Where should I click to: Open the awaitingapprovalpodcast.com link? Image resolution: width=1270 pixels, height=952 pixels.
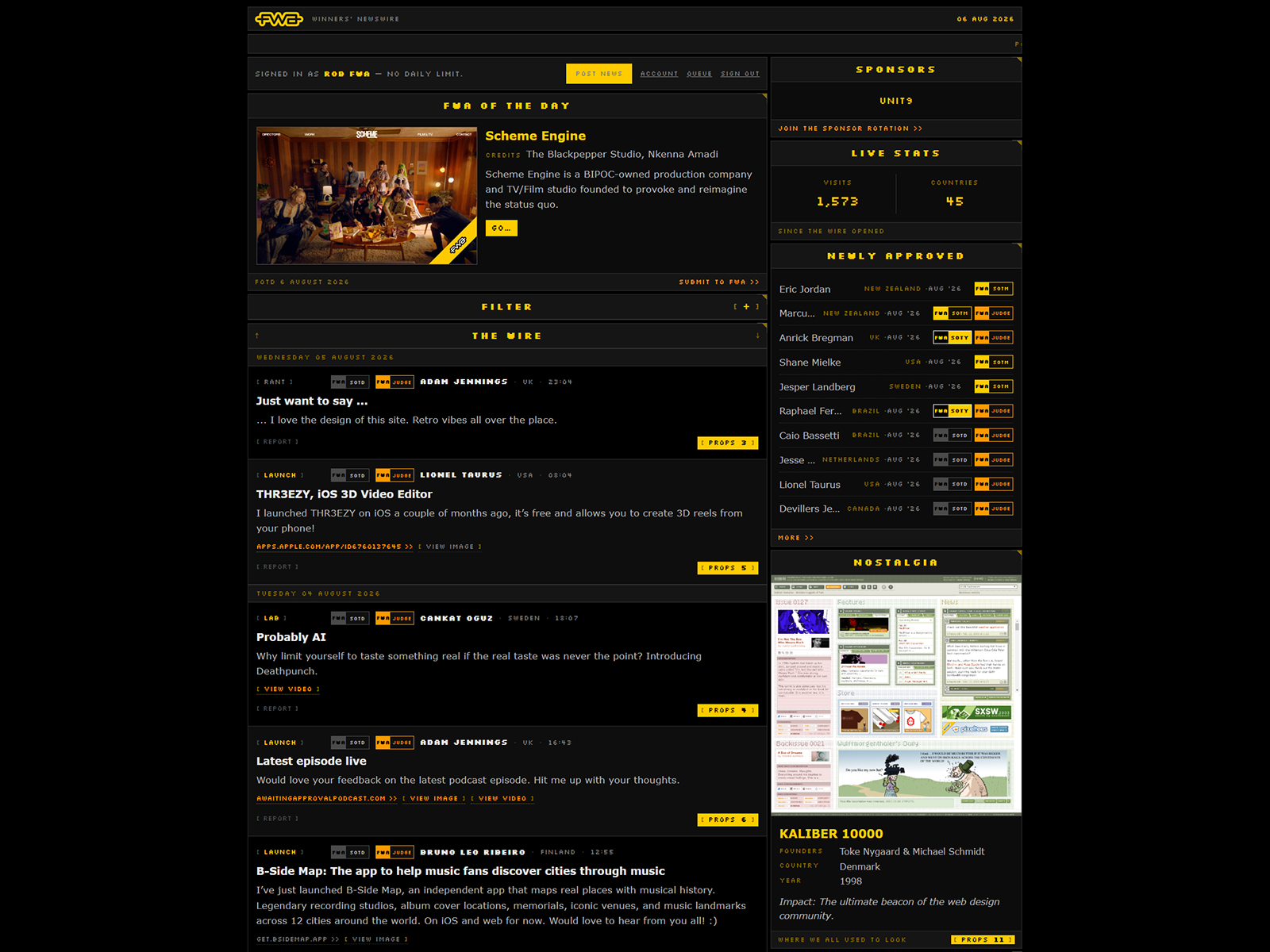click(327, 799)
